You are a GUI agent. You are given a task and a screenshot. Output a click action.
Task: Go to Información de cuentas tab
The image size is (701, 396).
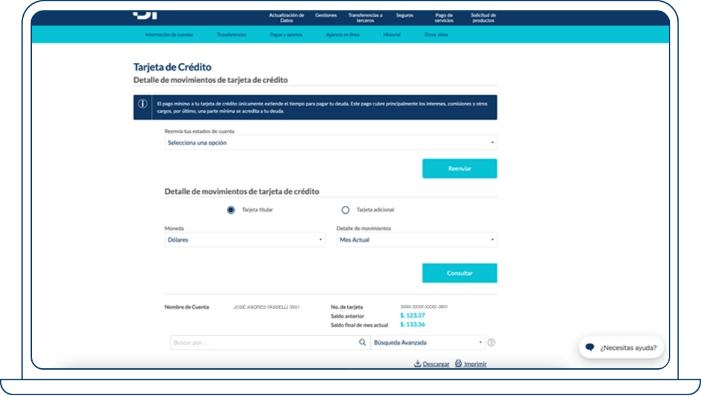point(169,34)
